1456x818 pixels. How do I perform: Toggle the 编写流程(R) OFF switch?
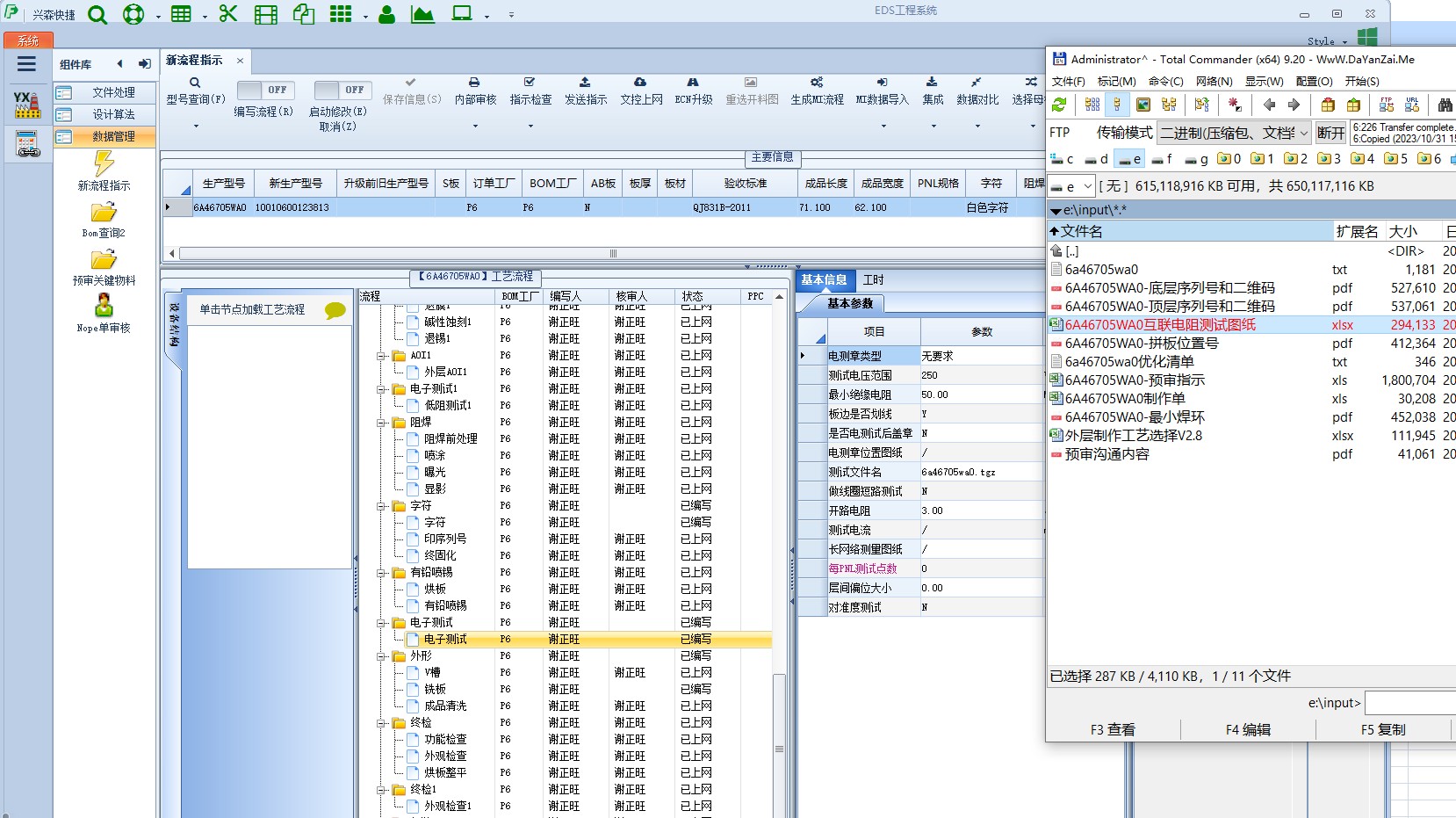pos(264,90)
